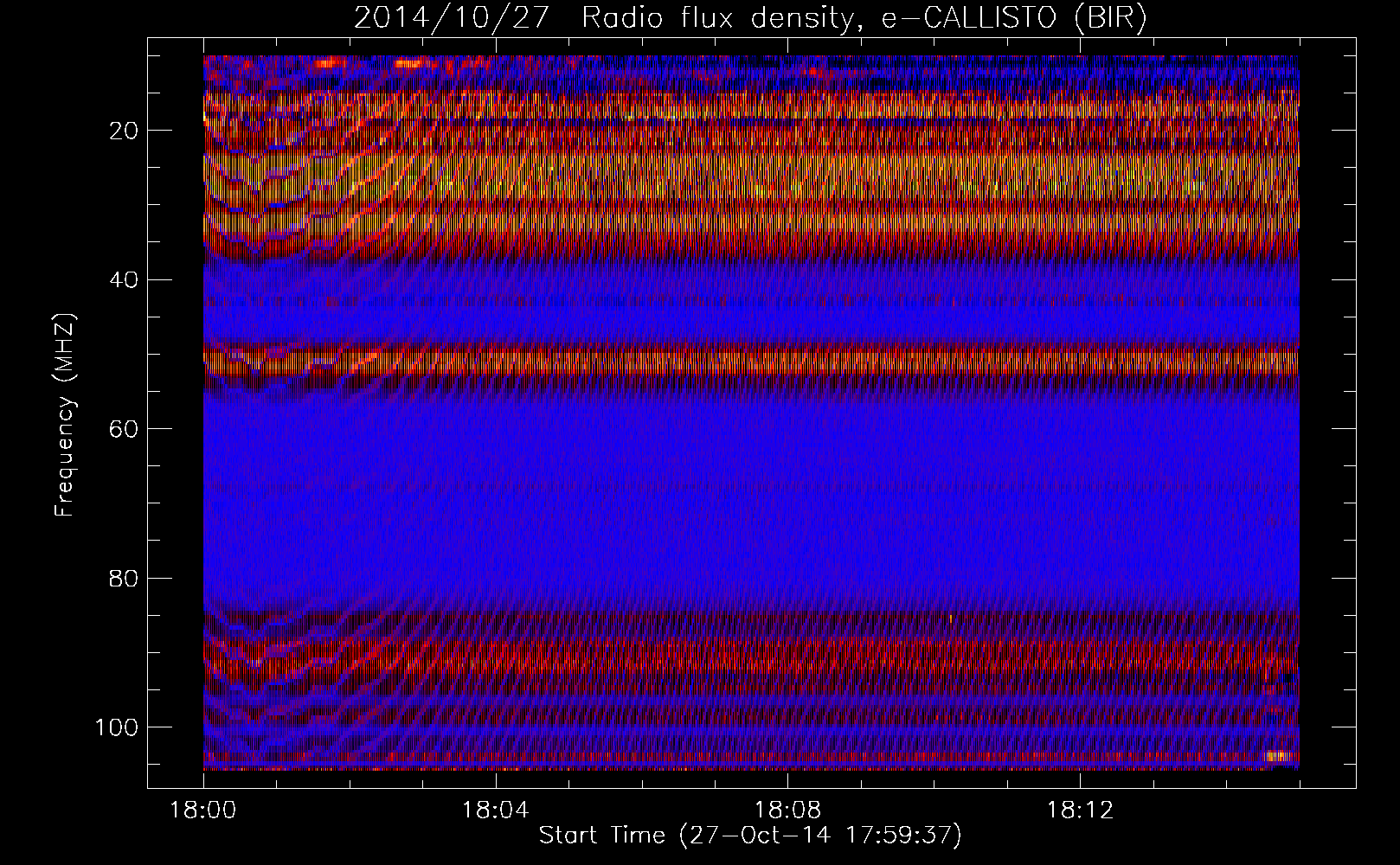The image size is (1400, 865).
Task: Click the 60 MHz frequency tick label
Action: point(124,428)
